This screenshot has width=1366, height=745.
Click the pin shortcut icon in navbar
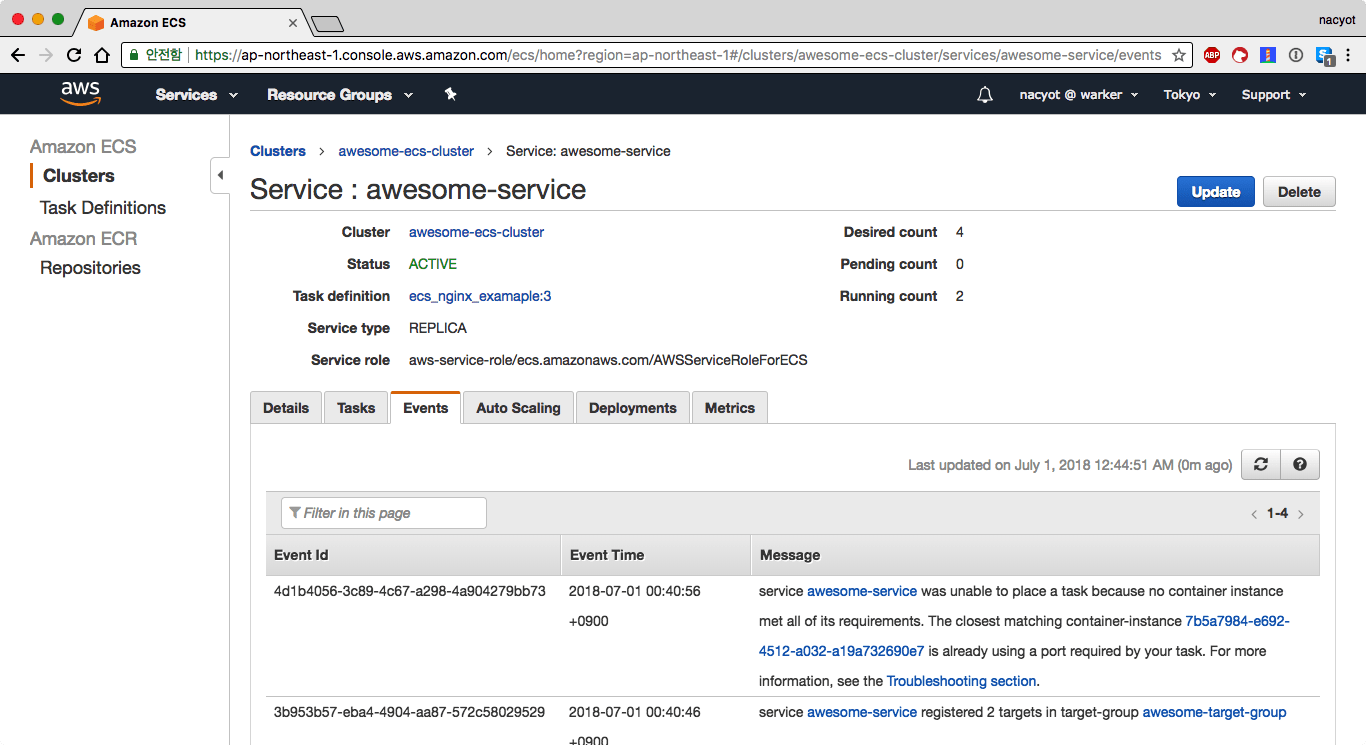pos(450,94)
